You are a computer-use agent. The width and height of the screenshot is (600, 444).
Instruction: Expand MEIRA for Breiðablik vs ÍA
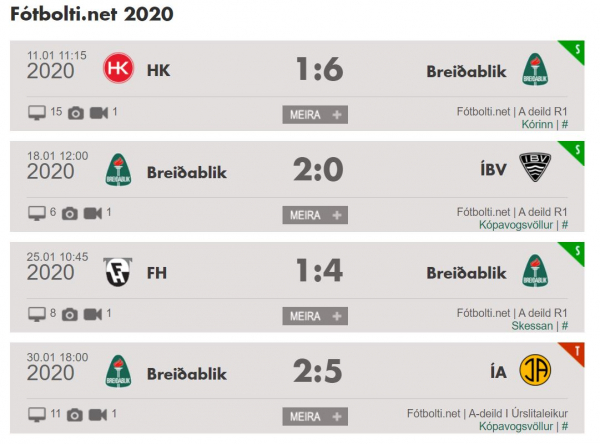pos(315,416)
